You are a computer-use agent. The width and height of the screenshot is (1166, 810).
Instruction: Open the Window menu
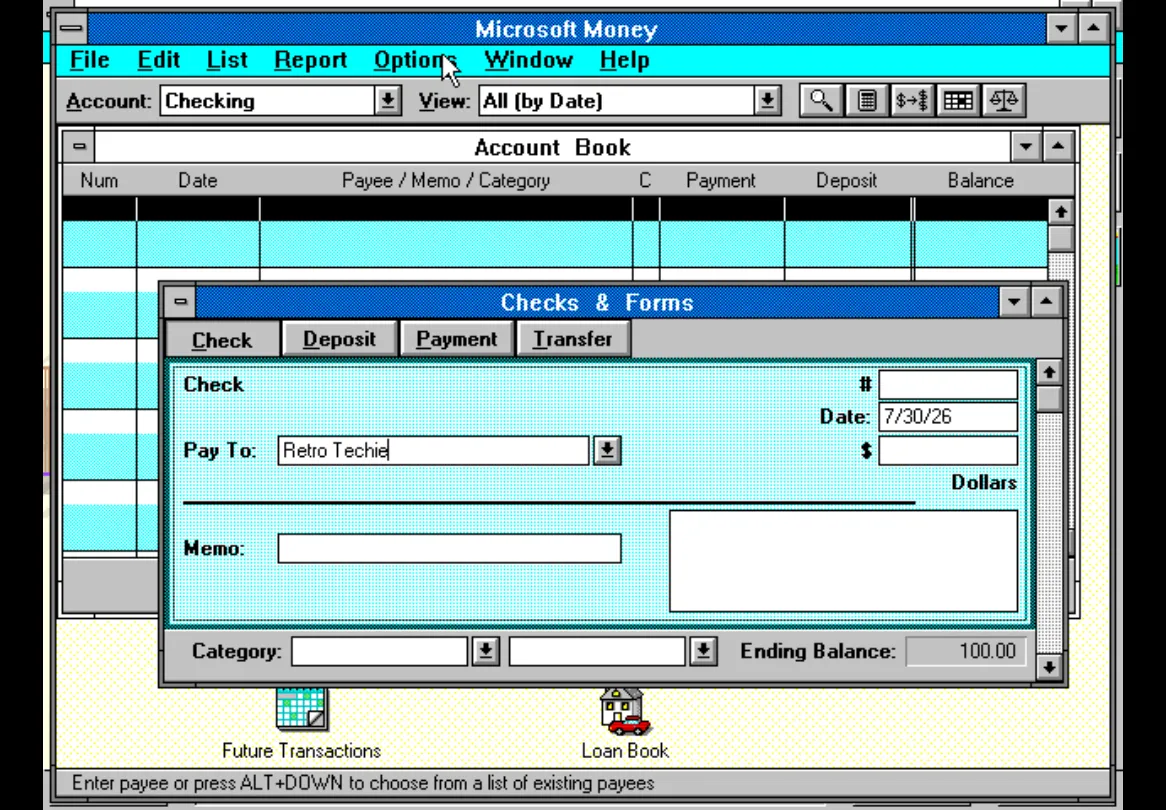528,60
